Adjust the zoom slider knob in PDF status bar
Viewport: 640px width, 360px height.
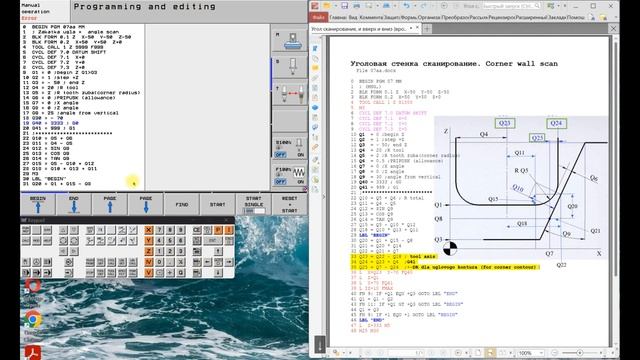(579, 353)
